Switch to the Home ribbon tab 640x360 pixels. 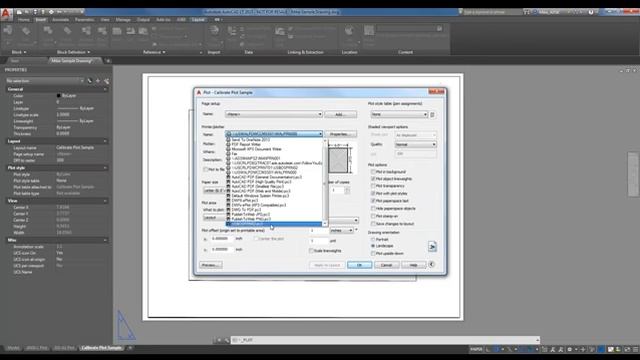point(23,20)
